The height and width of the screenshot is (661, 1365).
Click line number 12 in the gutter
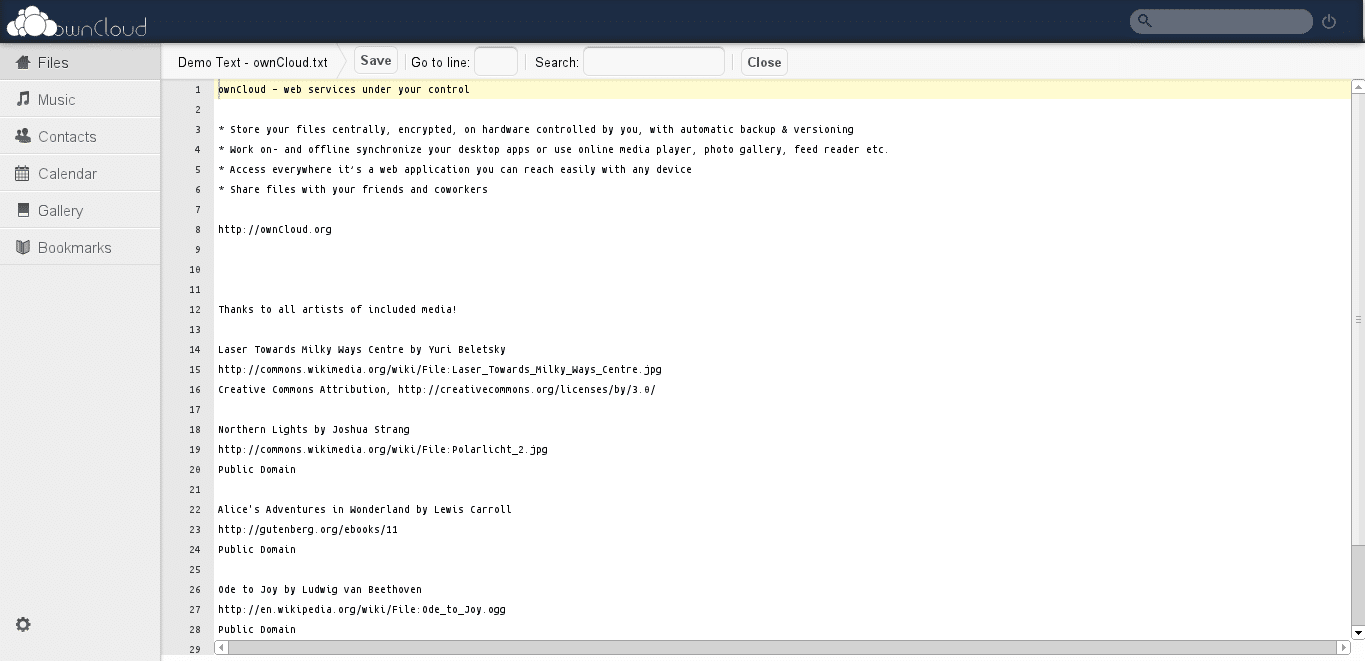click(x=195, y=309)
